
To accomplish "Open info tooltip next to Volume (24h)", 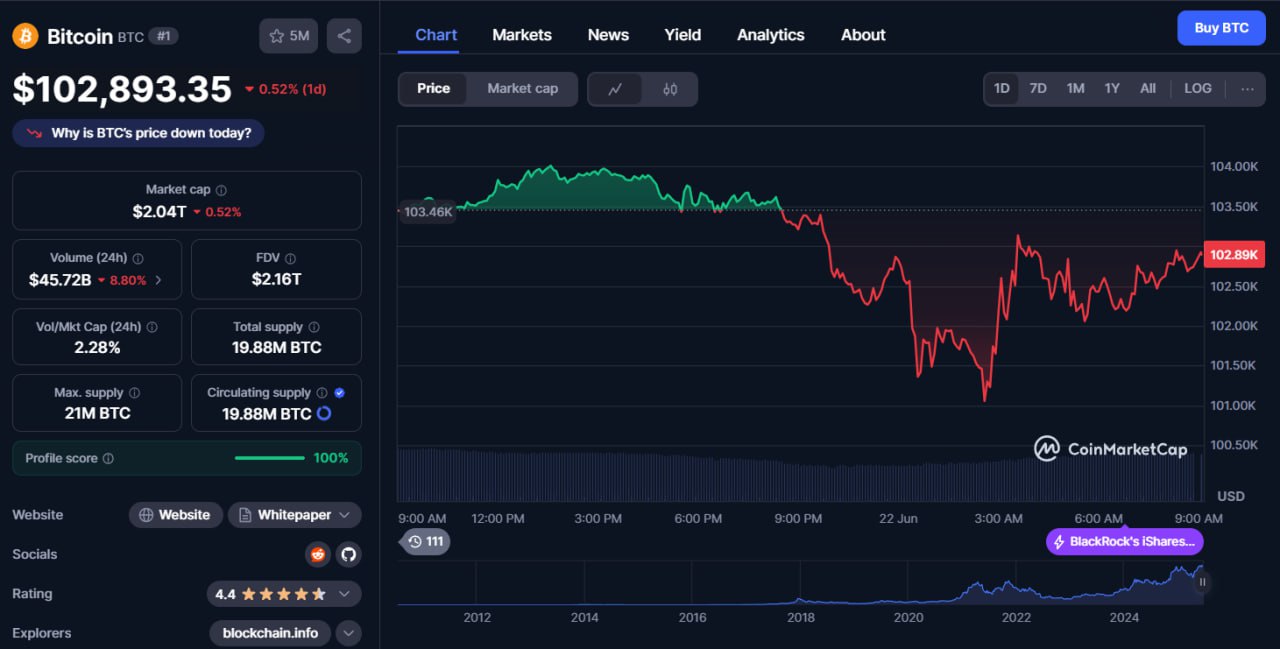I will pos(138,258).
